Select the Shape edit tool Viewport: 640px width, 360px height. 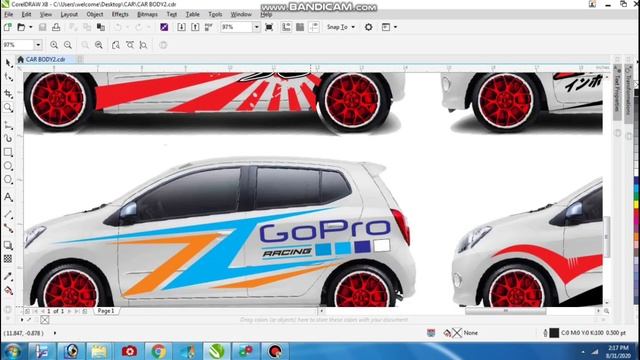8,77
